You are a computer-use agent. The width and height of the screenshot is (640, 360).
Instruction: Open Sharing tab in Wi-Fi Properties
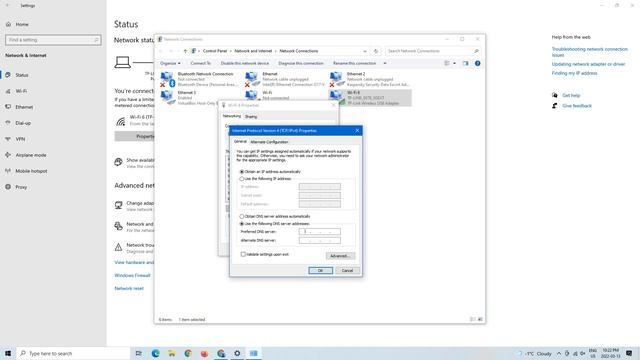coord(251,117)
